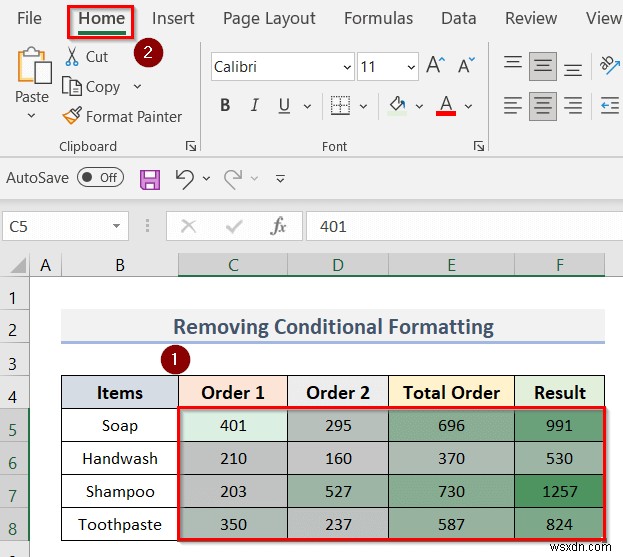Select column B header
This screenshot has width=623, height=557.
[120, 265]
